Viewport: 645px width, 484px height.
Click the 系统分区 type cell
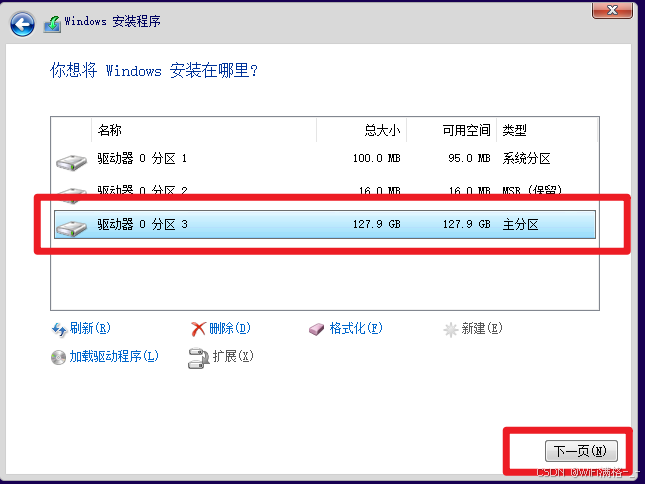tap(526, 158)
